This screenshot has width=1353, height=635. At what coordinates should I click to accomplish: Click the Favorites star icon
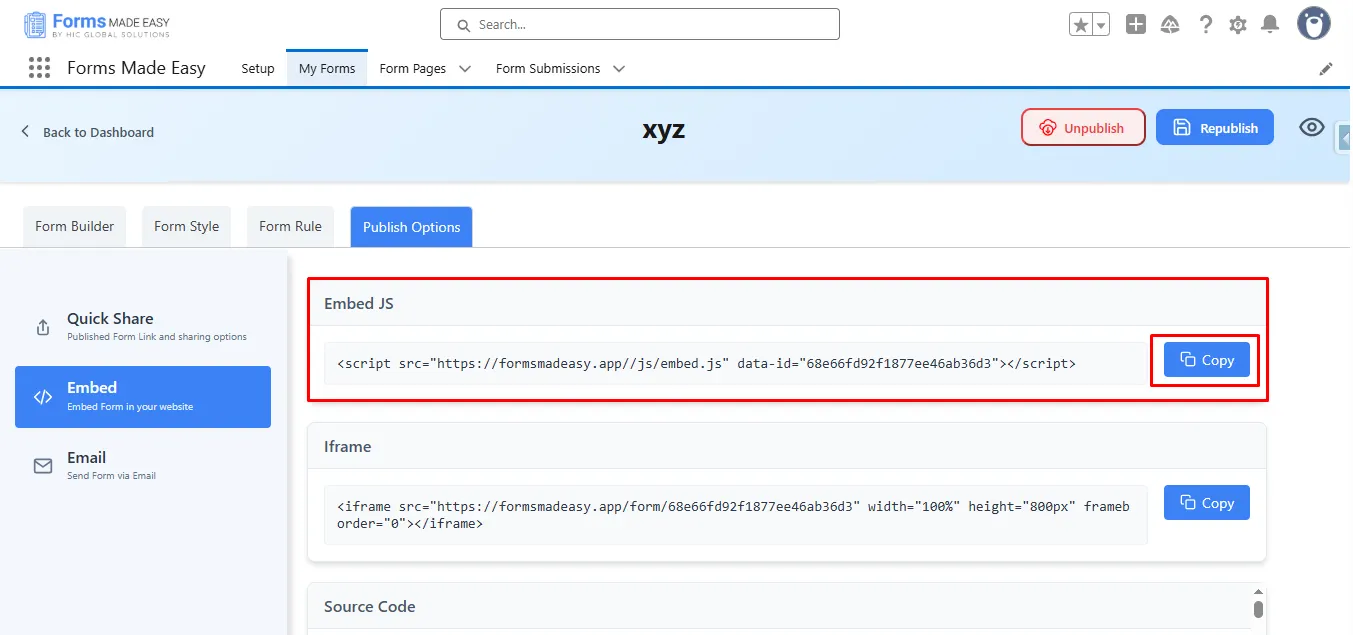click(x=1080, y=25)
